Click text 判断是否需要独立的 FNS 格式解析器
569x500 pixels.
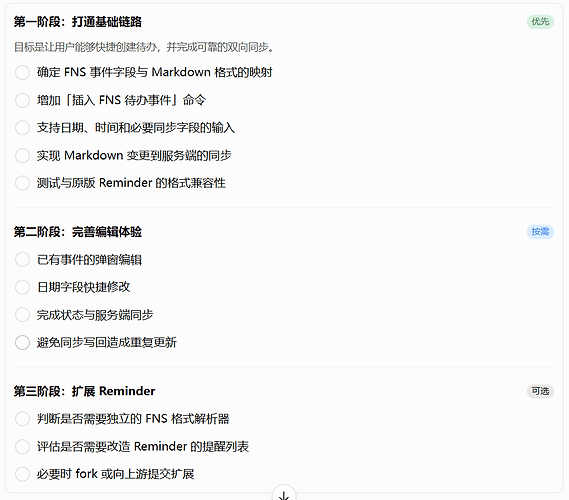[x=133, y=419]
